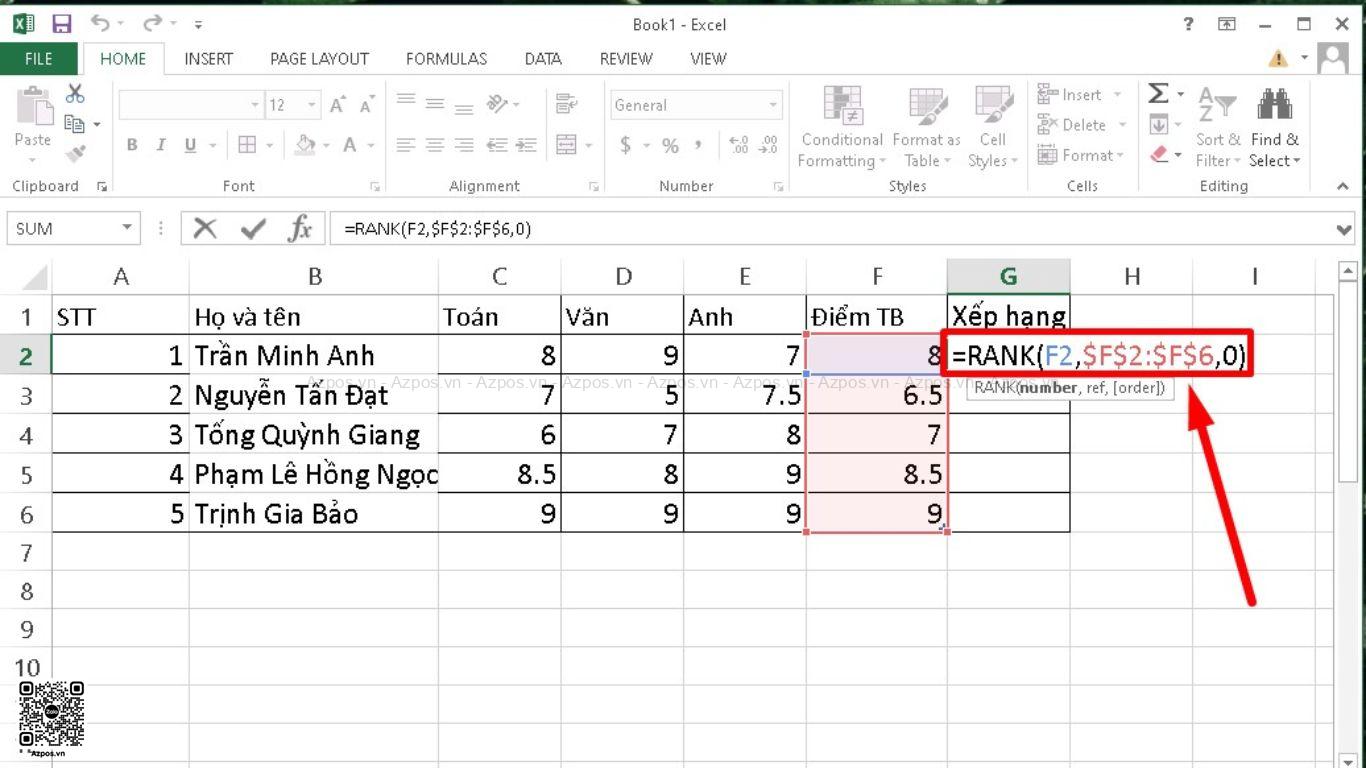
Task: Click the Fill Color paint bucket
Action: point(306,145)
